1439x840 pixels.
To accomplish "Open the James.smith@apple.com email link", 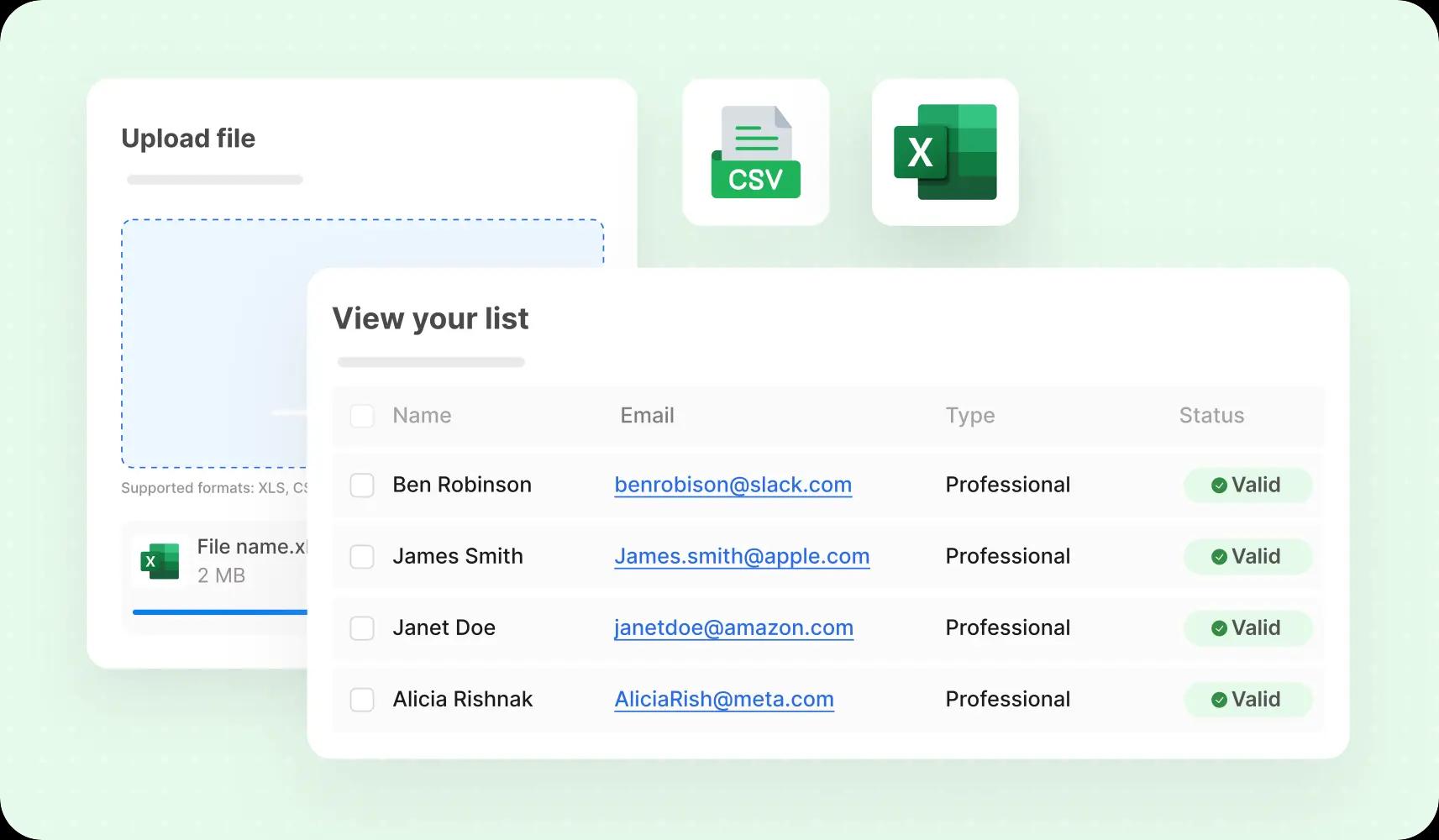I will [742, 557].
